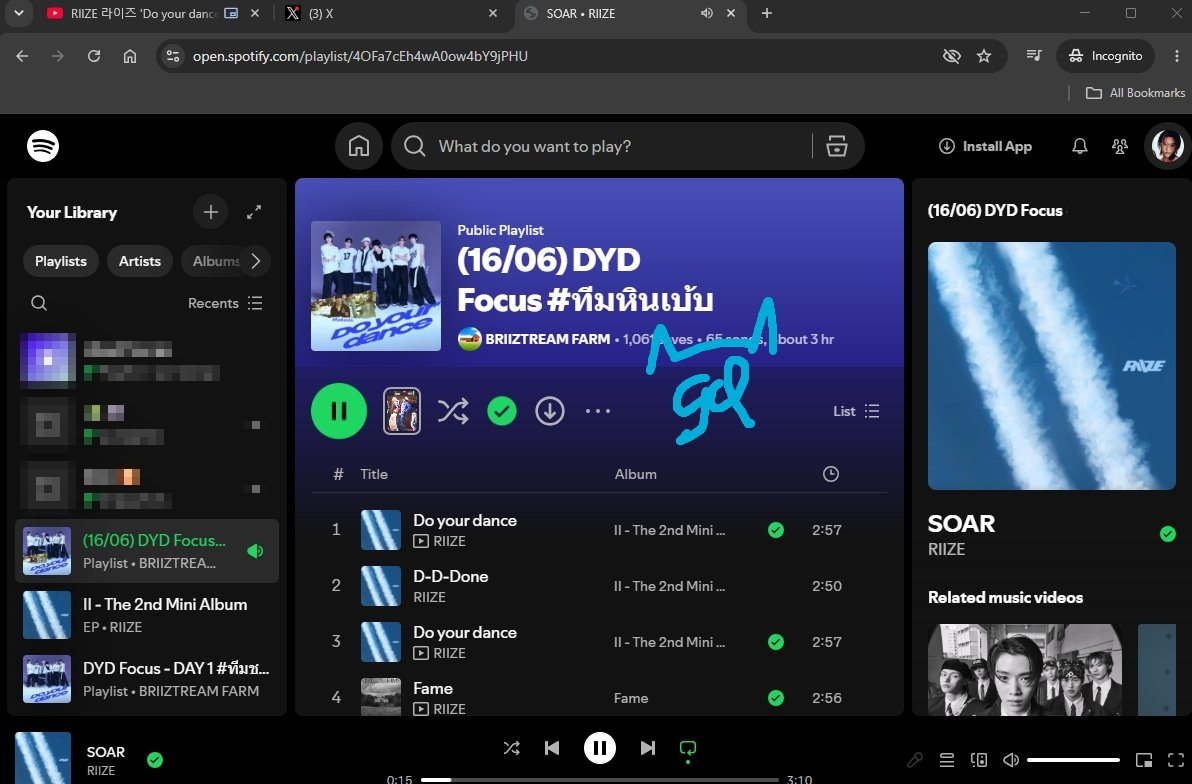Open All Bookmarks folder
Screen dimensions: 1192x784
point(1135,93)
